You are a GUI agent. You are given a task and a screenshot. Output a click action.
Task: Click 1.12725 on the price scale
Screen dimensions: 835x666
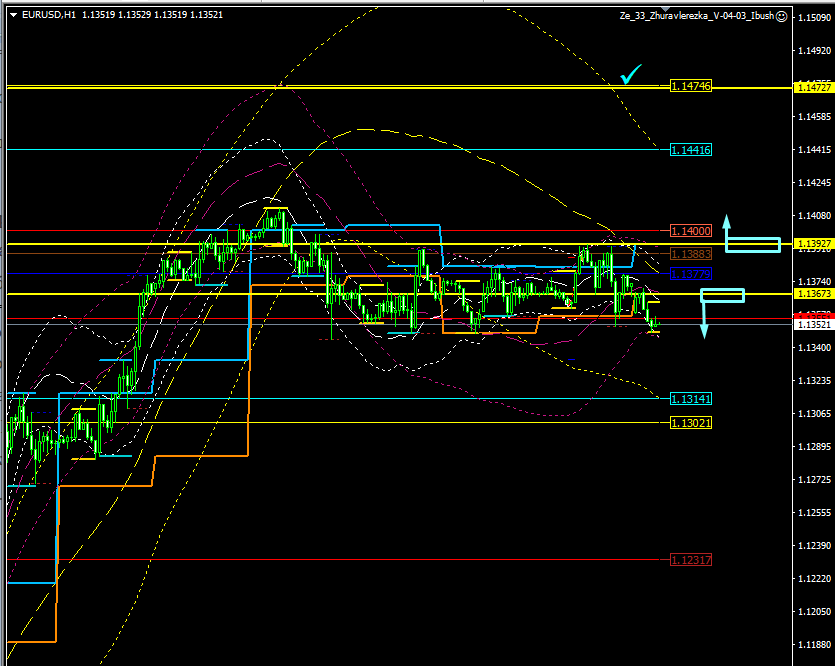point(814,480)
